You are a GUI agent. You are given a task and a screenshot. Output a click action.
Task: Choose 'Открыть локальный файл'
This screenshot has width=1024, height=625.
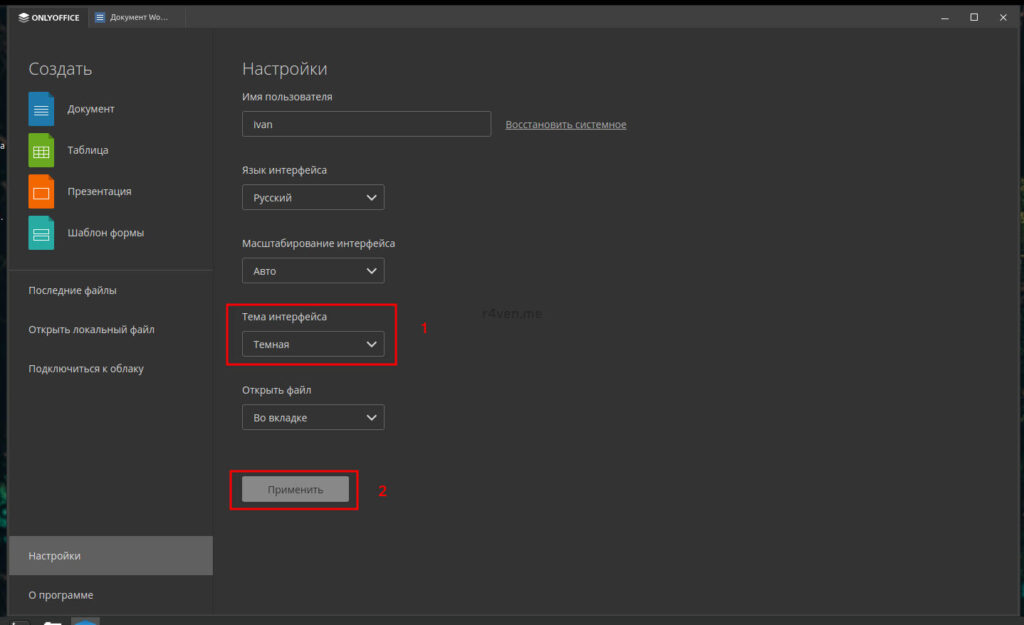[91, 330]
